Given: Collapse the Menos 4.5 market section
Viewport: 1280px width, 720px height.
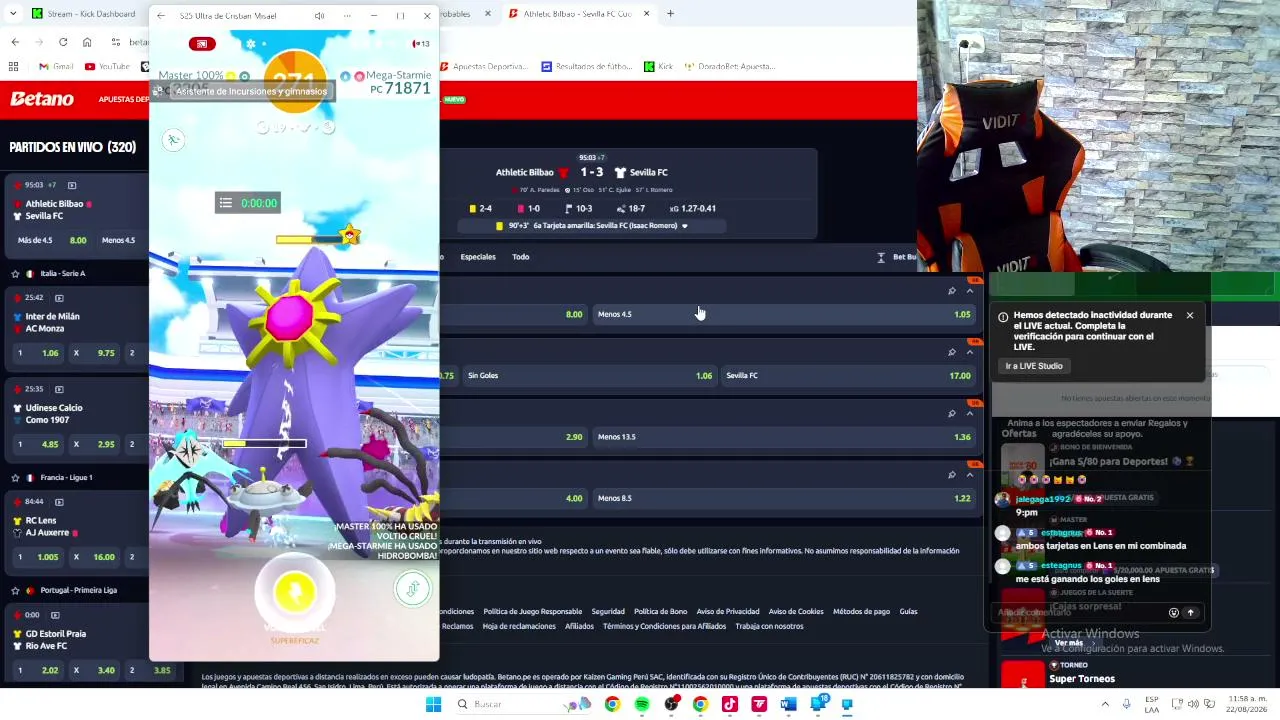Looking at the screenshot, I should pyautogui.click(x=969, y=291).
